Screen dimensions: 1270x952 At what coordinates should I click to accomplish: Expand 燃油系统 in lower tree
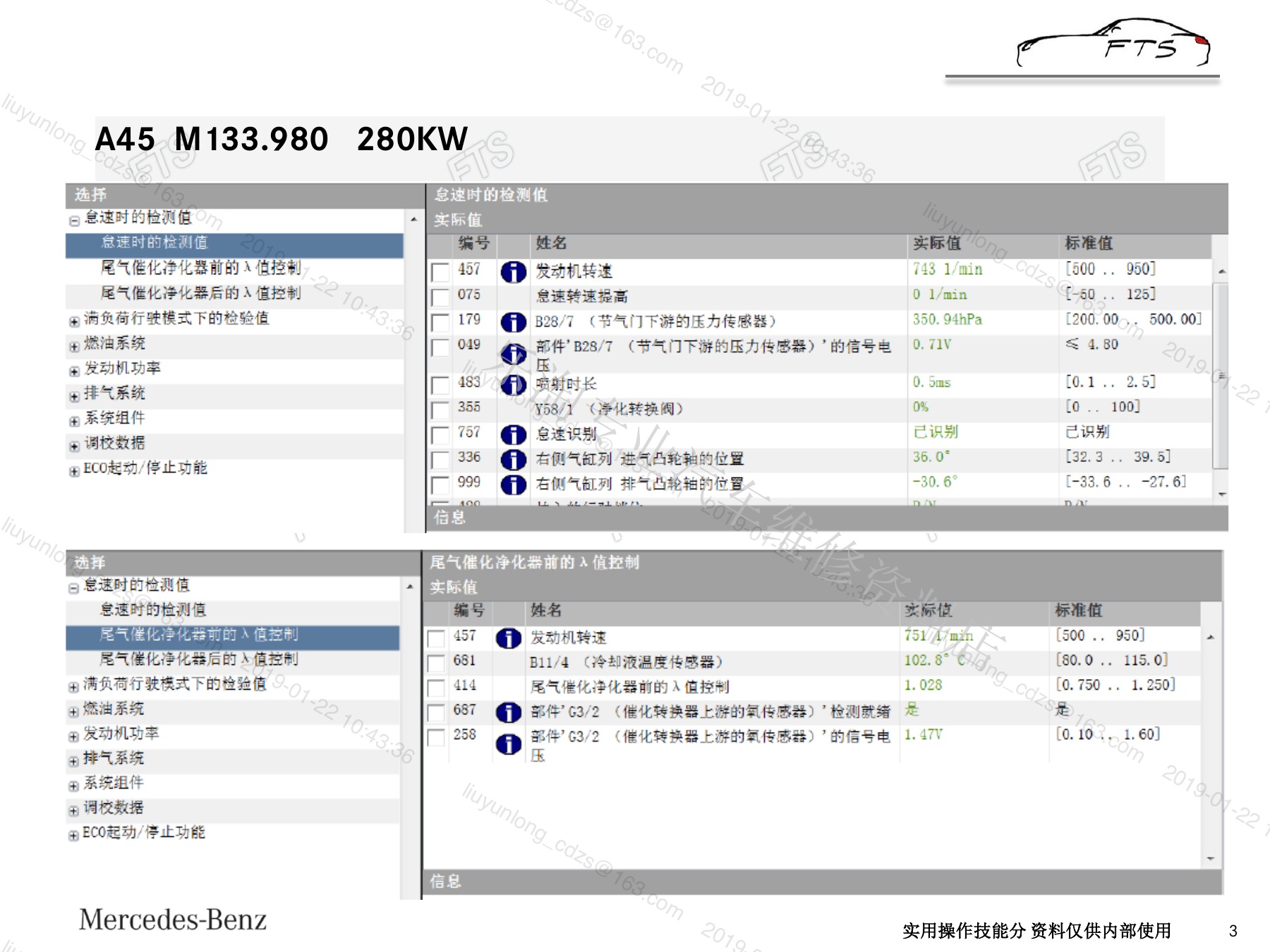tap(73, 712)
